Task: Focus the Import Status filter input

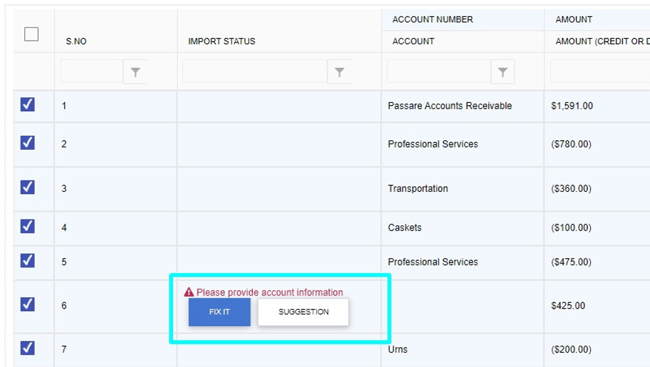Action: click(255, 72)
